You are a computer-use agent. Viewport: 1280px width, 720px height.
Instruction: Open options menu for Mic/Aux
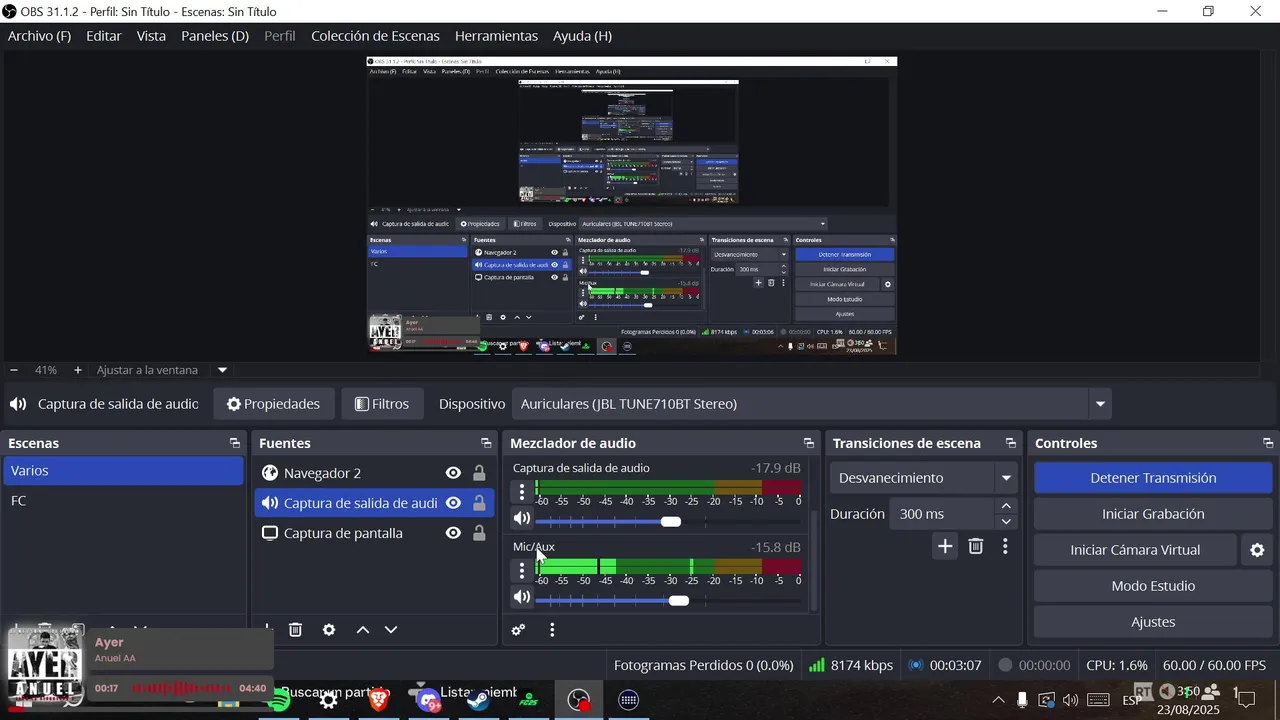[x=521, y=571]
